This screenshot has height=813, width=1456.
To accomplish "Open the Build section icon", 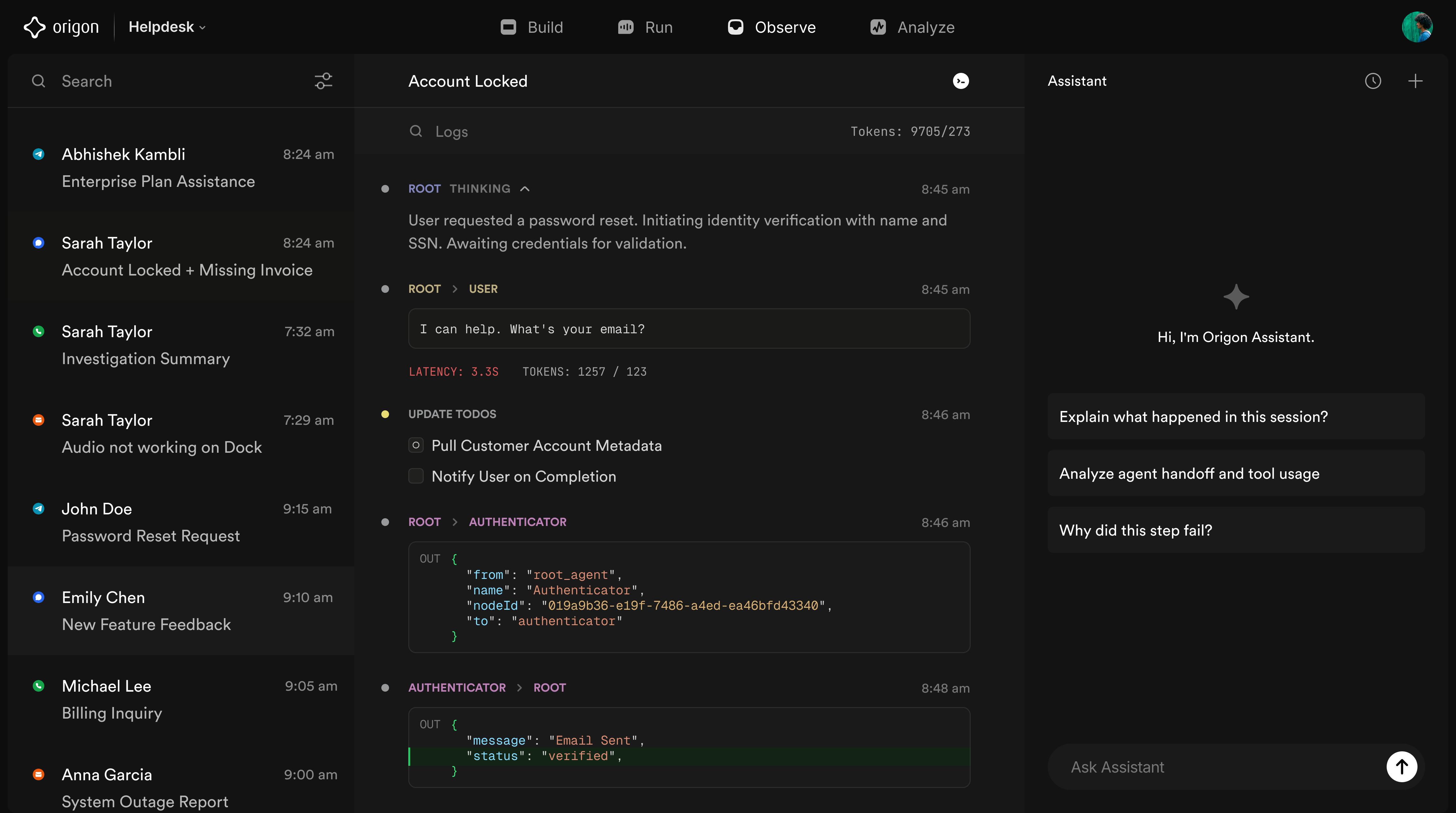I will click(x=508, y=27).
